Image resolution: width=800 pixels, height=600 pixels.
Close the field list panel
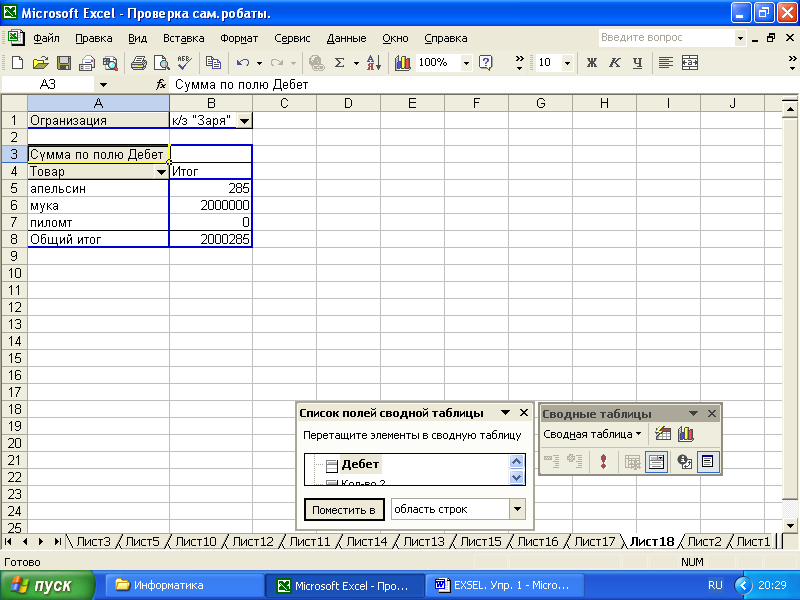(523, 413)
